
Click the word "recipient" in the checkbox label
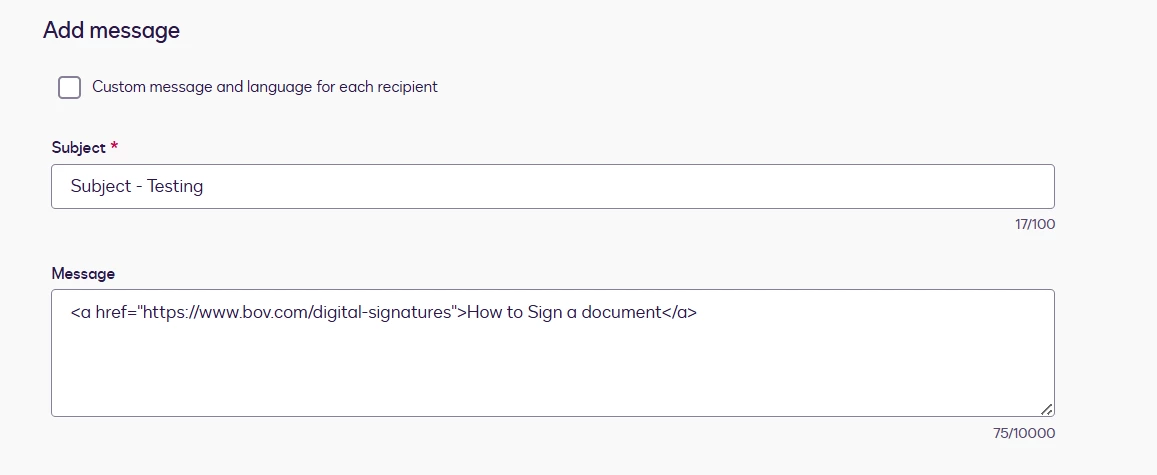[404, 87]
